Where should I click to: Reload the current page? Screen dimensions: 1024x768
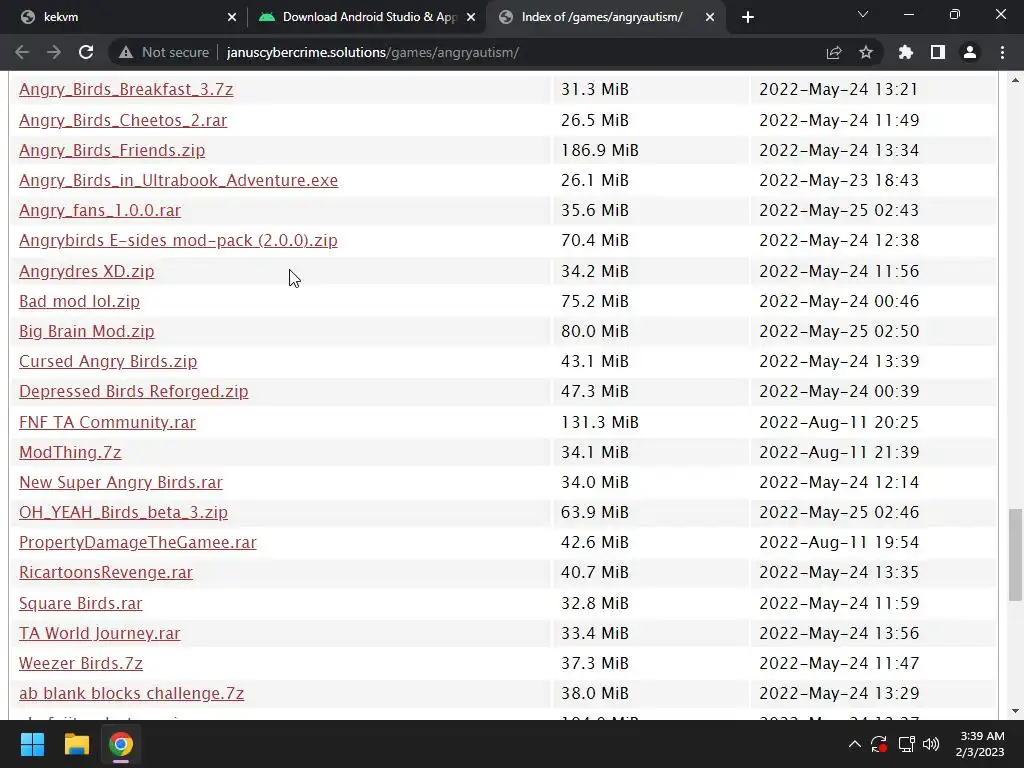coord(86,52)
